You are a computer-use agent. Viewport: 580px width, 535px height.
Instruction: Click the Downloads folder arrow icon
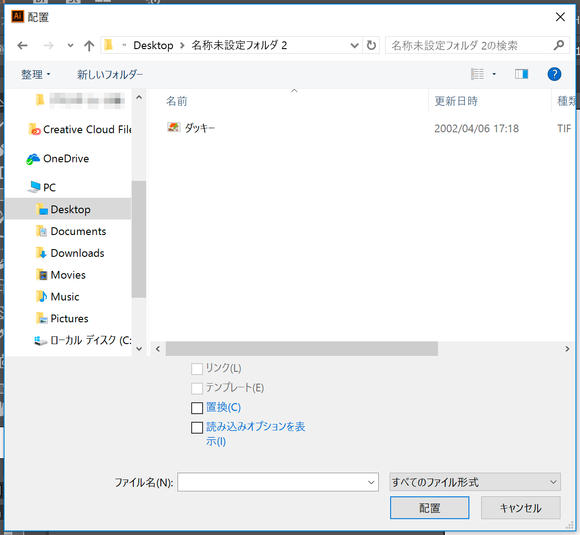click(x=41, y=253)
